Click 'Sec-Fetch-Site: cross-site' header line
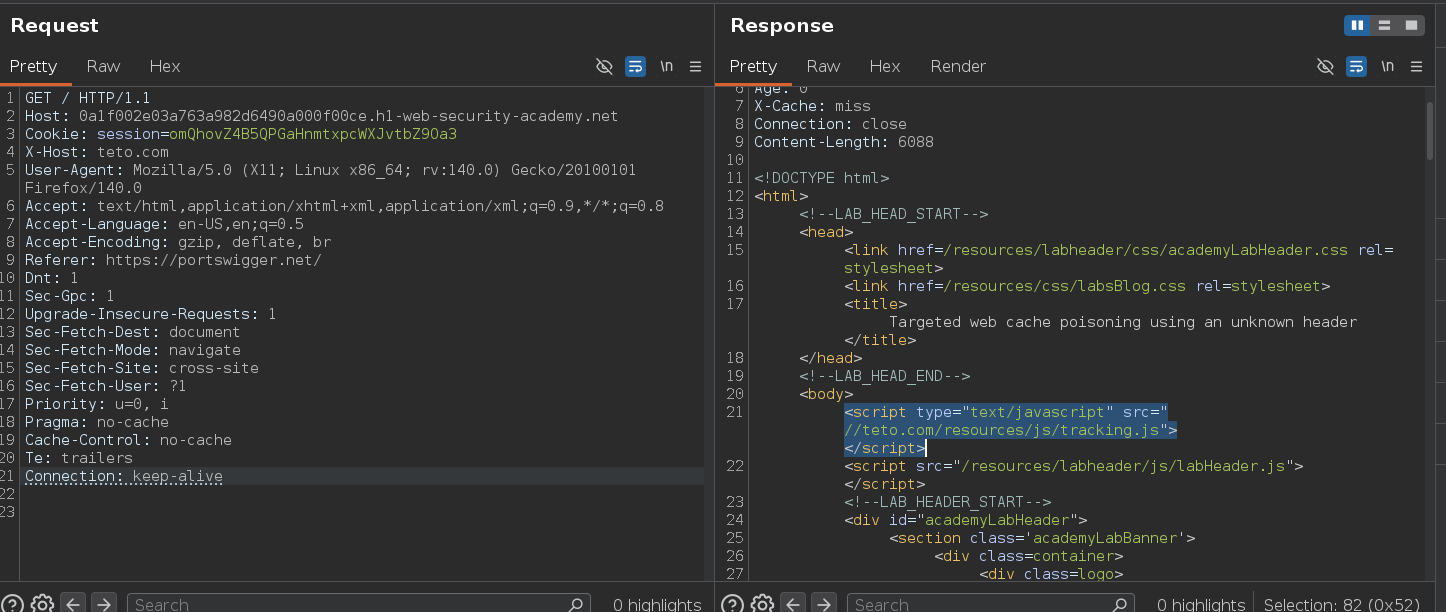The height and width of the screenshot is (612, 1446). (142, 368)
